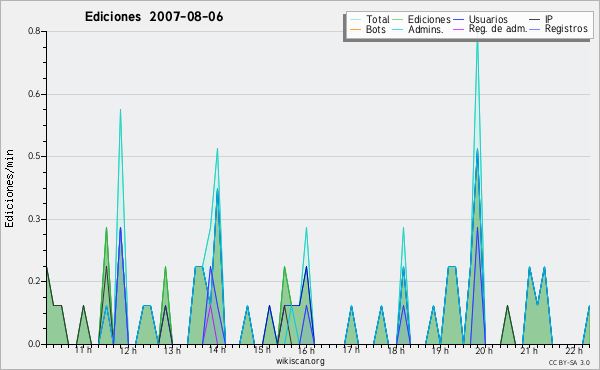This screenshot has height=370, width=600.
Task: Click the Total peak tip near 12 h
Action: [x=121, y=111]
